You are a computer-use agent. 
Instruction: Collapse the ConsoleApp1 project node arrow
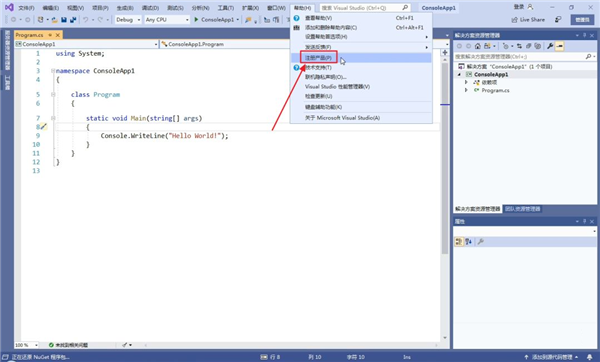460,74
